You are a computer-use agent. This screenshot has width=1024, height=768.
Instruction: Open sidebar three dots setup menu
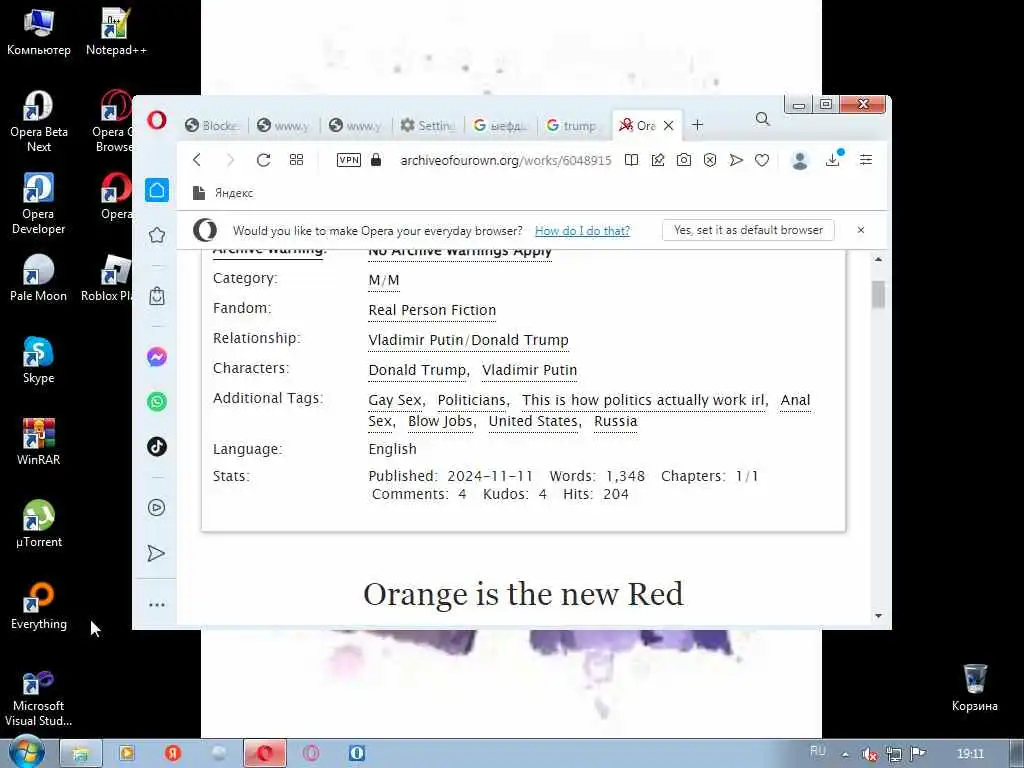(x=157, y=605)
